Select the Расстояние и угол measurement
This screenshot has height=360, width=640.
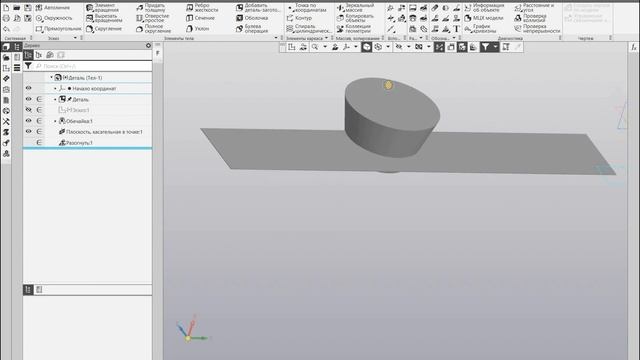534,8
